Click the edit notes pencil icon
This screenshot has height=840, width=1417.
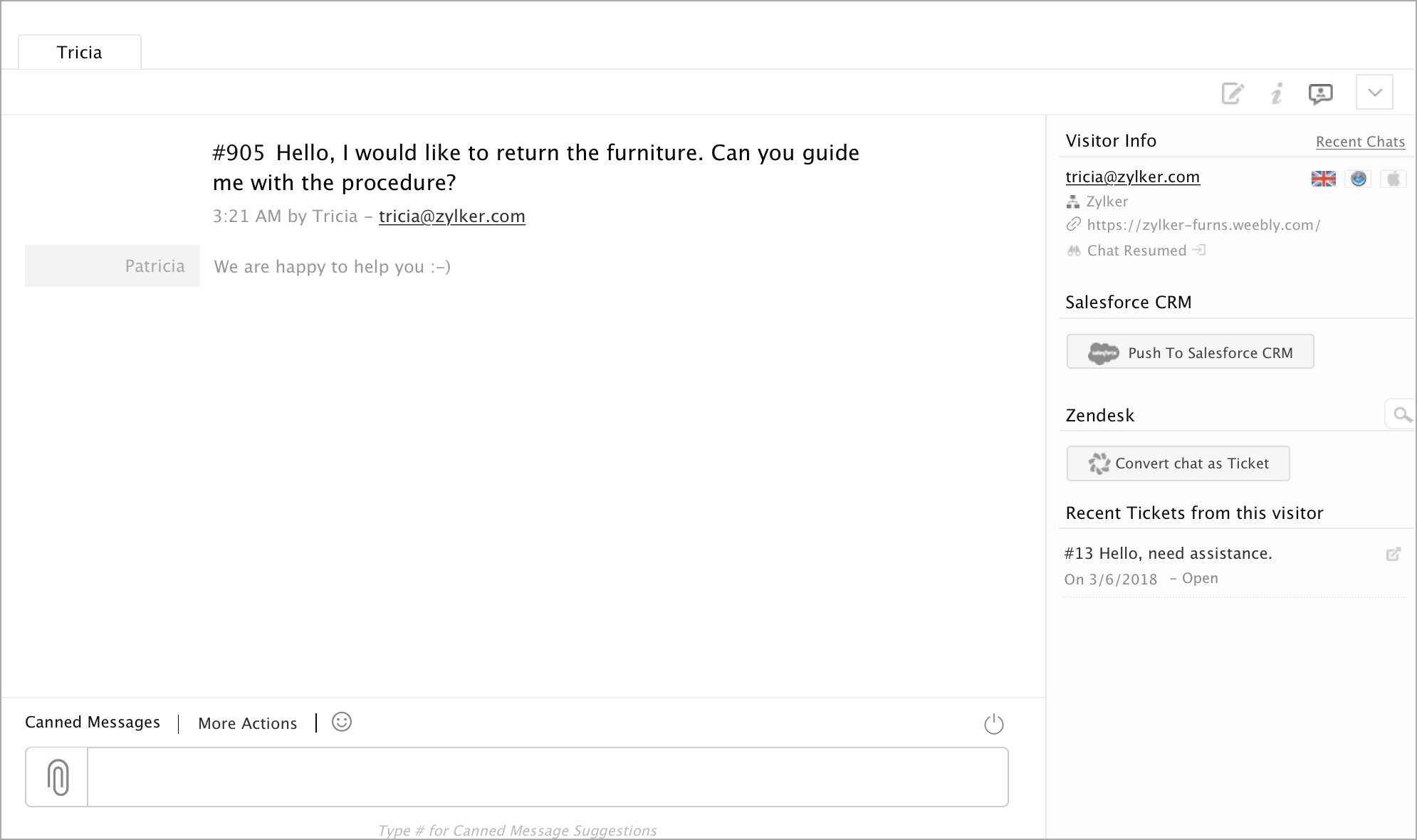coord(1233,93)
